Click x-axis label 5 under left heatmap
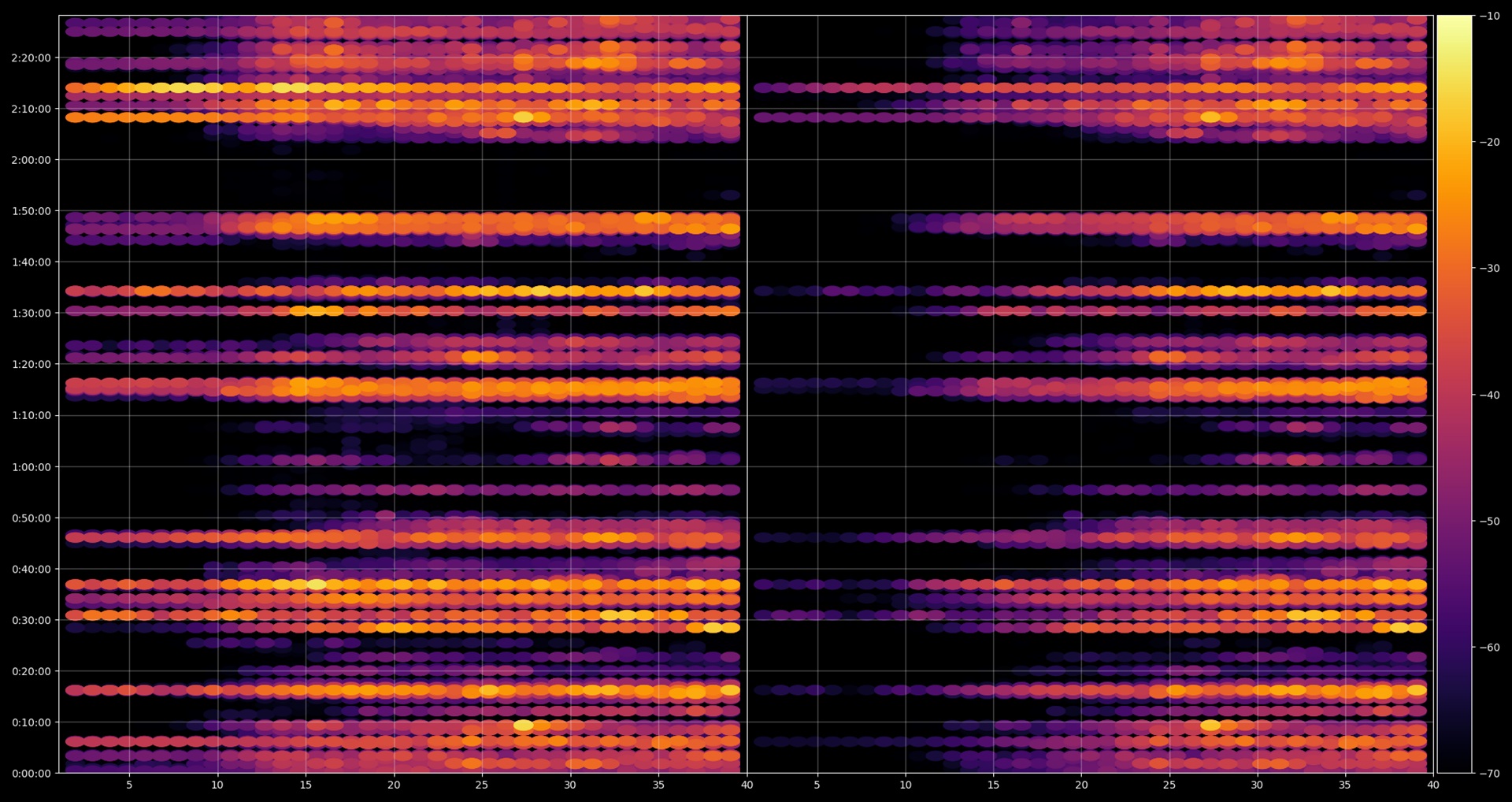This screenshot has width=1512, height=802. tap(129, 785)
